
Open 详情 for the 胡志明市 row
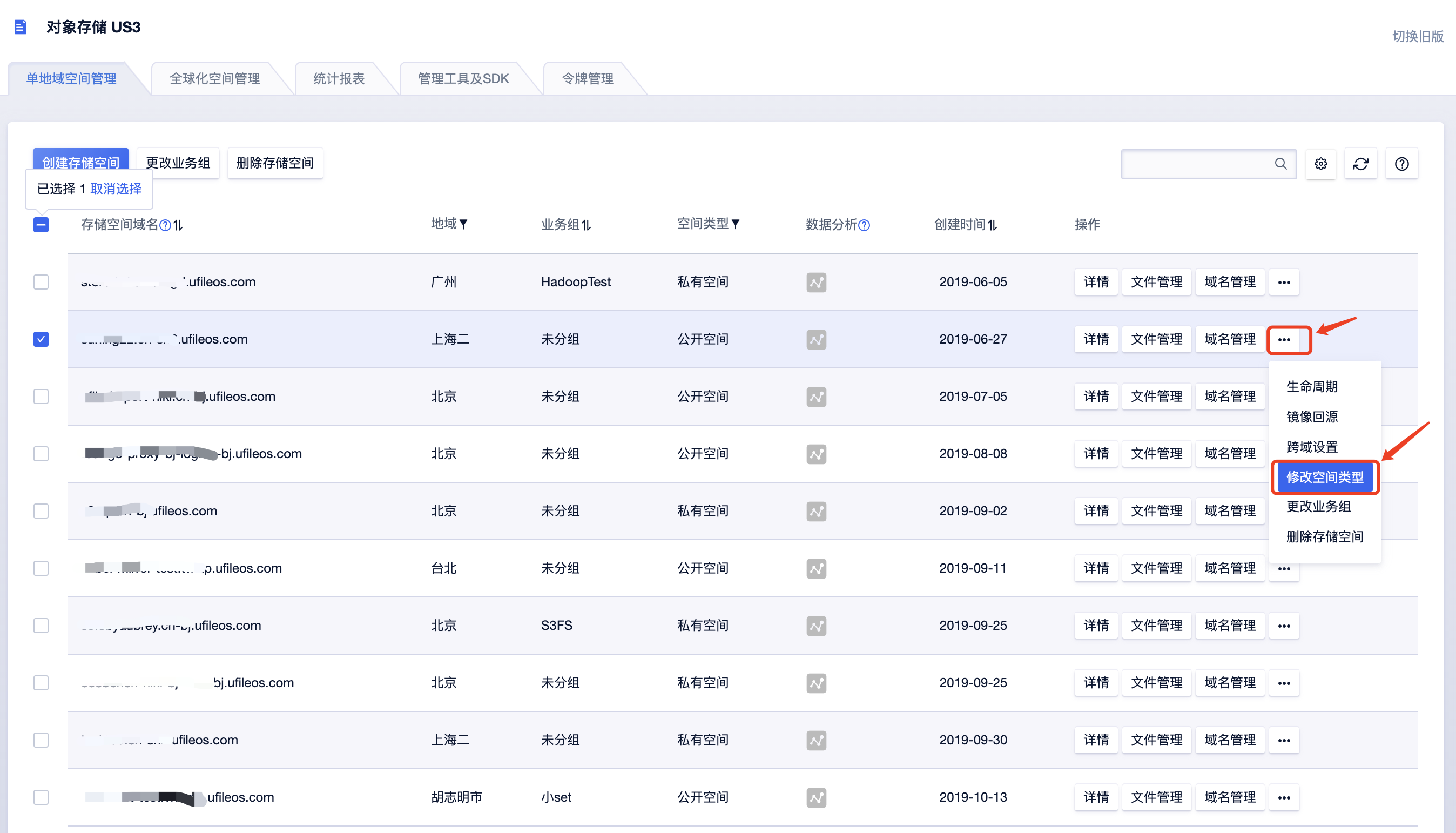[x=1096, y=797]
